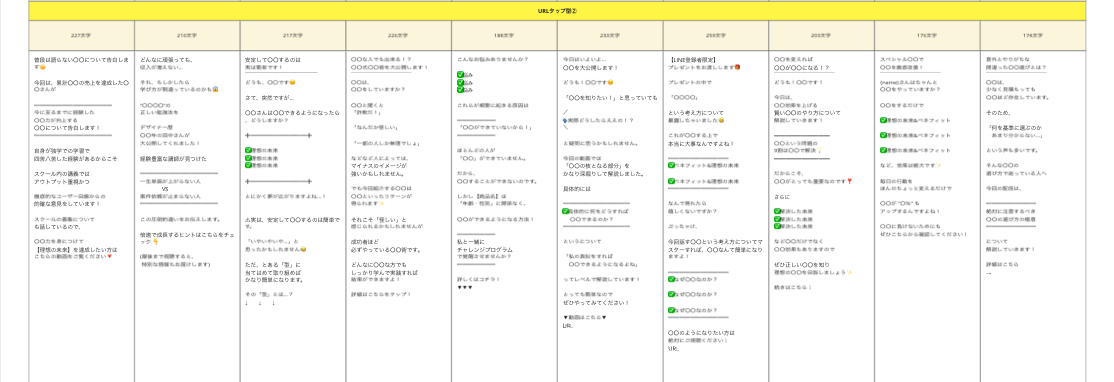The image size is (1114, 382).
Task: Click the text 続きはこちら↓
Action: (793, 287)
